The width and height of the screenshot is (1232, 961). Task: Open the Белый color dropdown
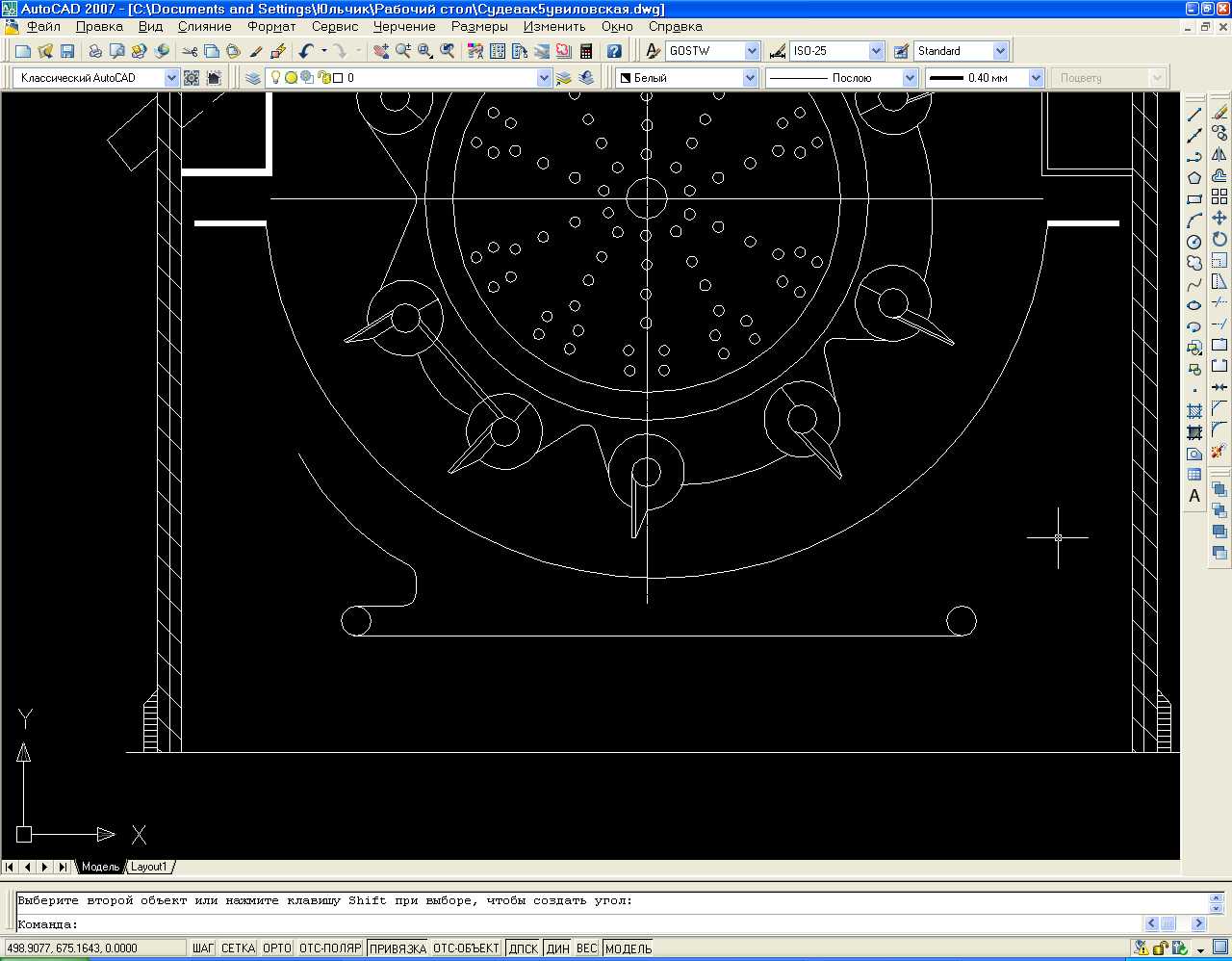pos(751,78)
